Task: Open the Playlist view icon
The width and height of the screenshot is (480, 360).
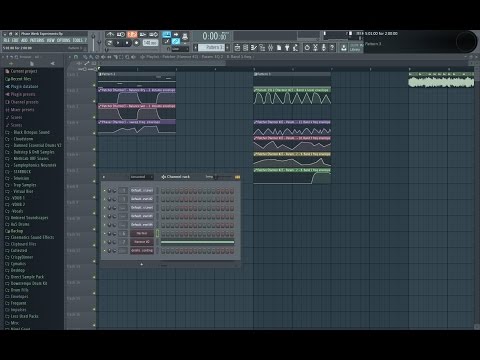Action: 237,48
